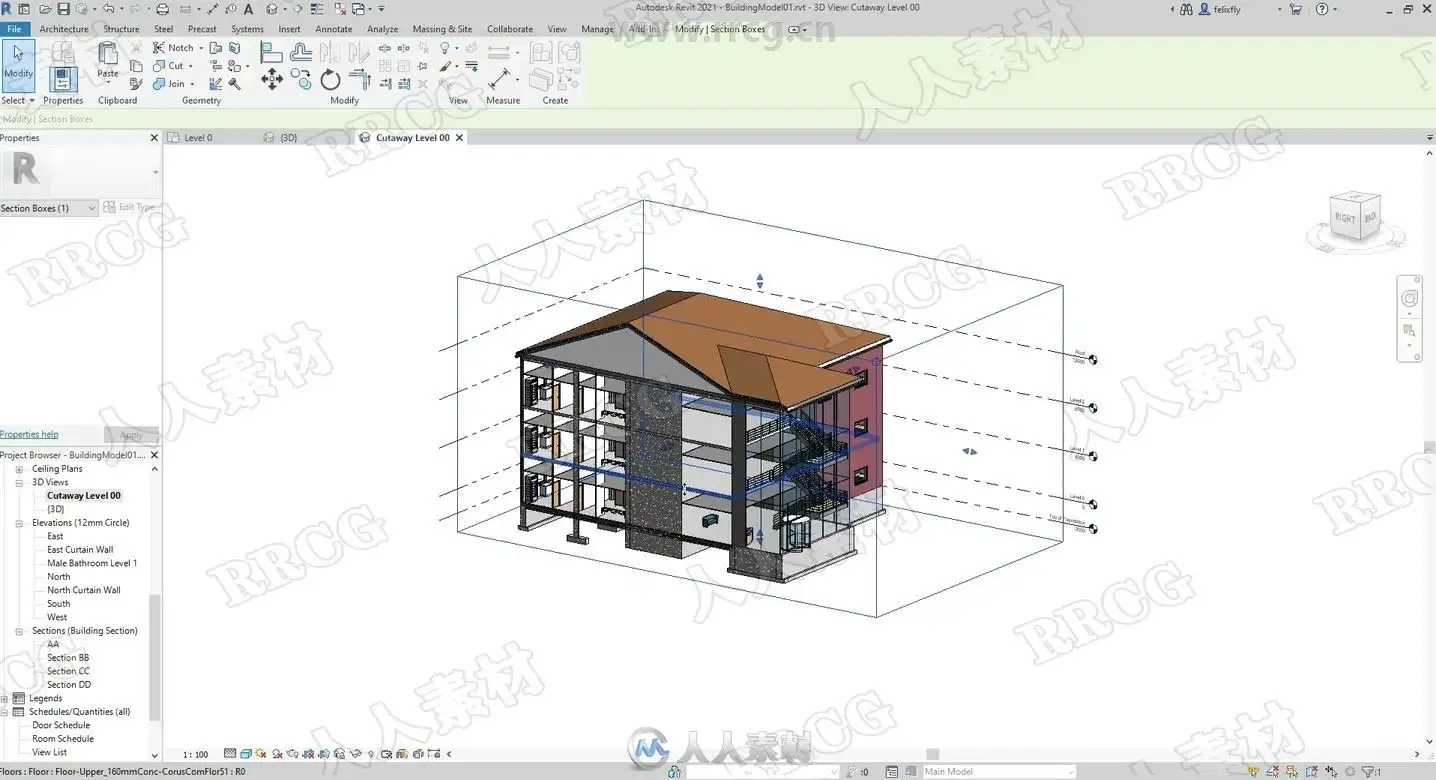Activate the Join geometry tool
Image resolution: width=1436 pixels, height=780 pixels.
pos(170,84)
